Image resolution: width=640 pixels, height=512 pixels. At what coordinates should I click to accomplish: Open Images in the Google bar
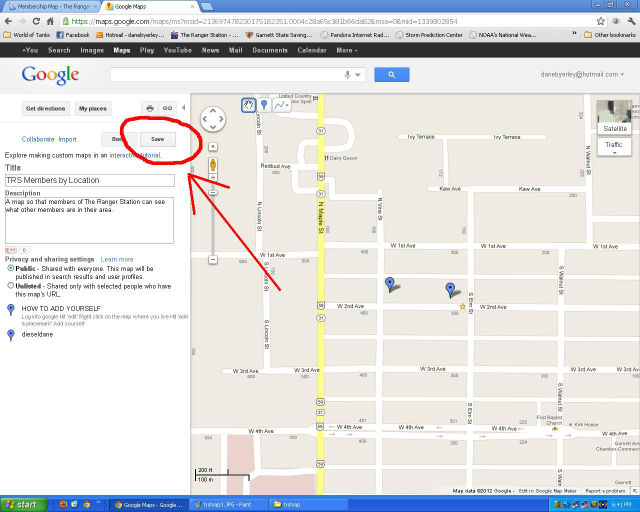click(92, 50)
